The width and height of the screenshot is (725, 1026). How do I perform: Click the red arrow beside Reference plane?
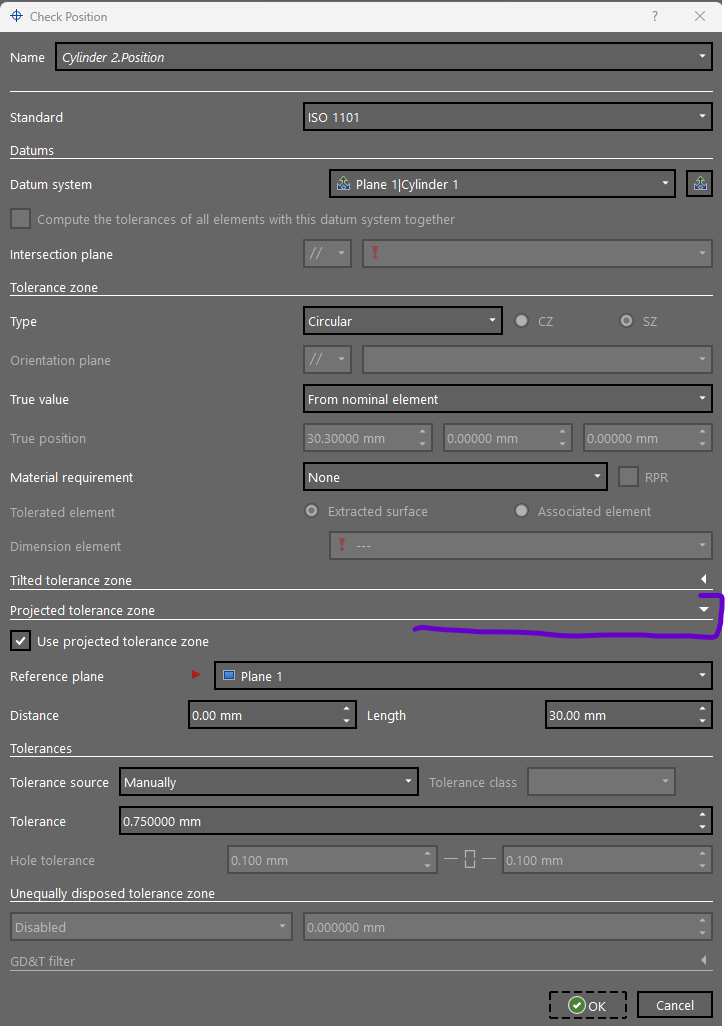pos(196,676)
